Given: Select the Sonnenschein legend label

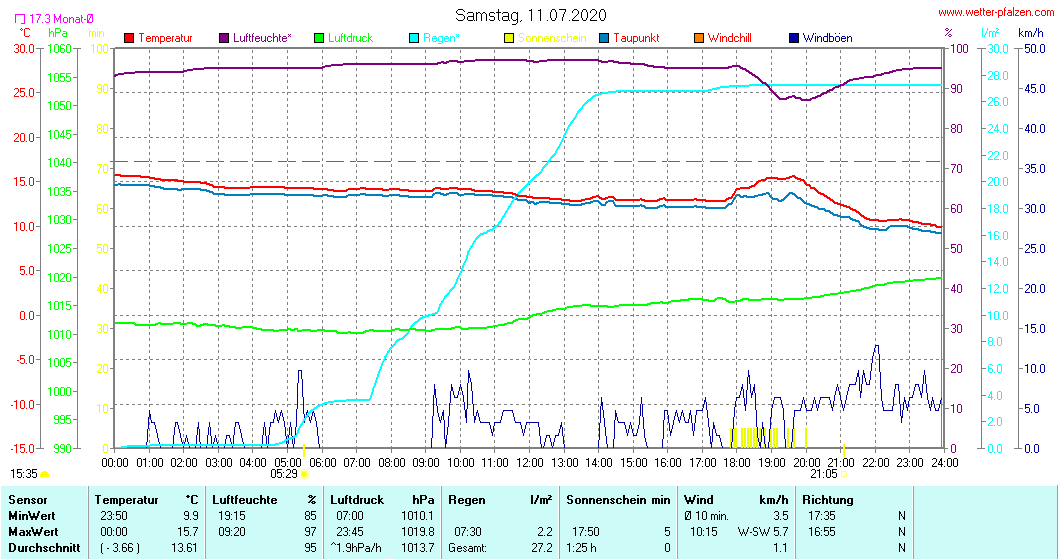Looking at the screenshot, I should (553, 38).
